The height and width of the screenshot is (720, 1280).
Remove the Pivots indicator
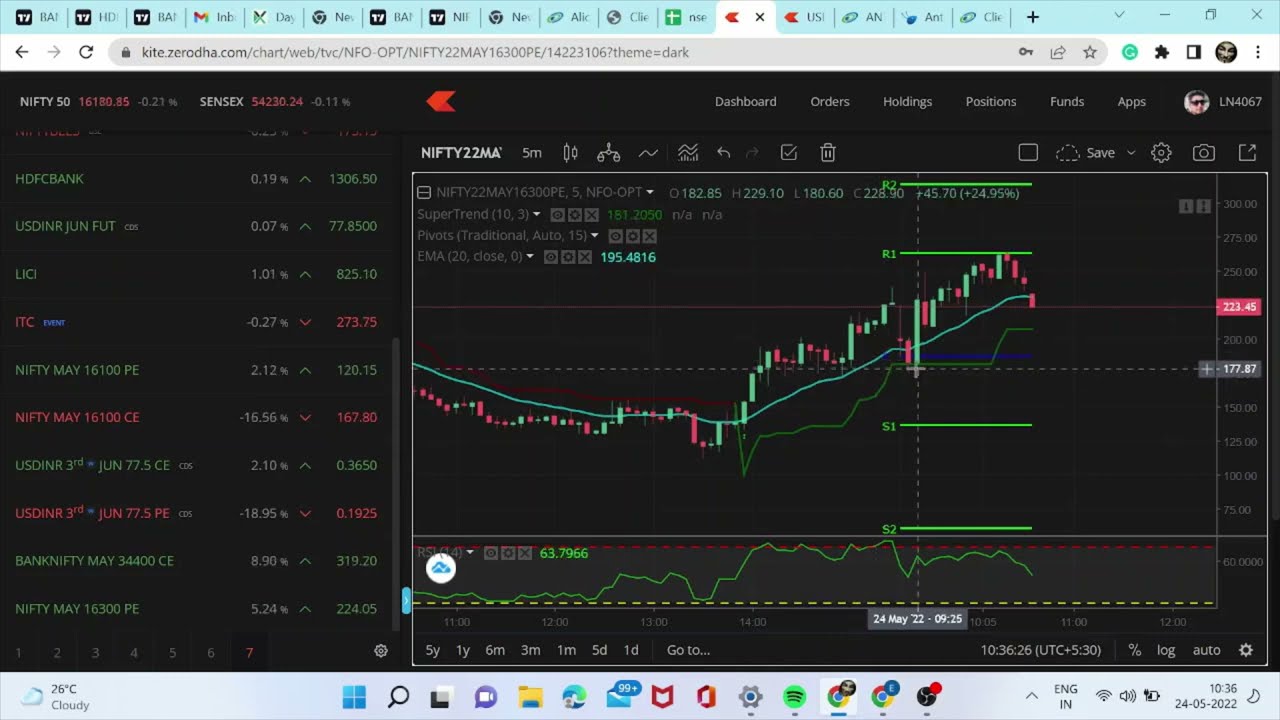tap(649, 236)
